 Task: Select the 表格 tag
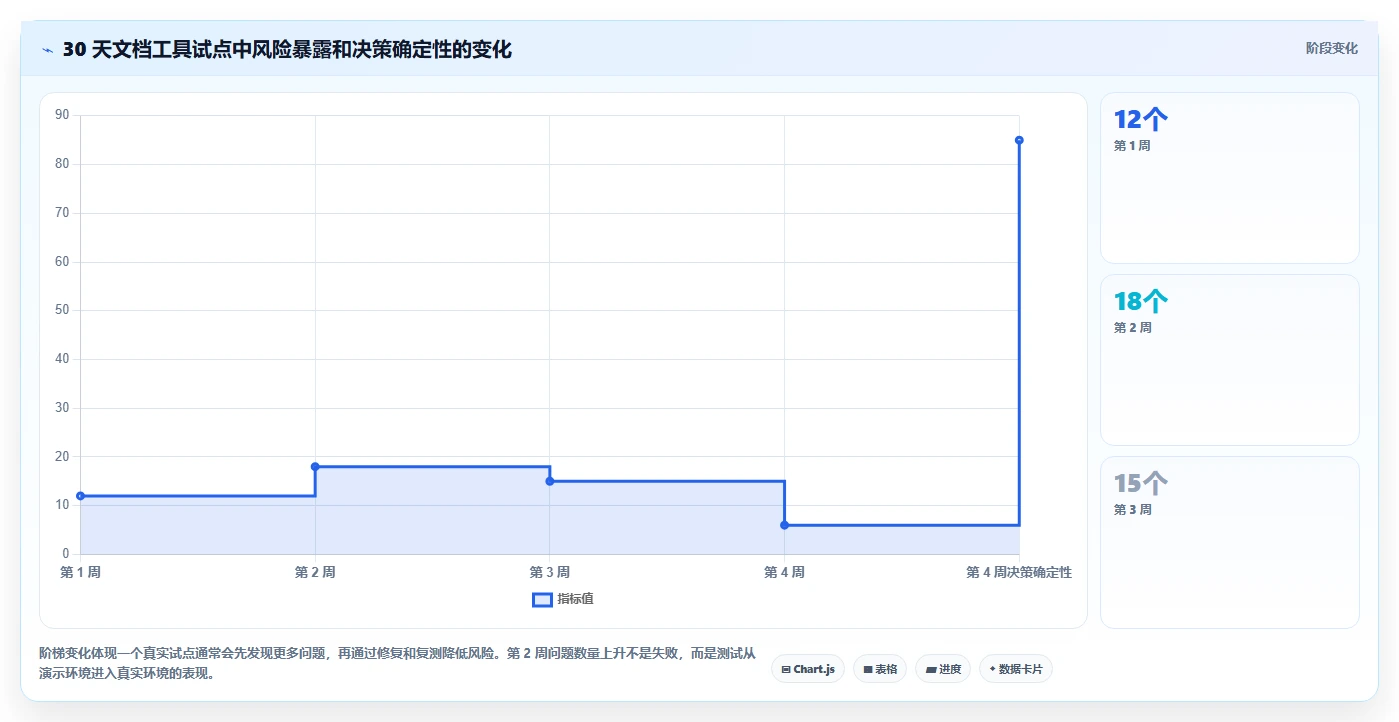(880, 669)
